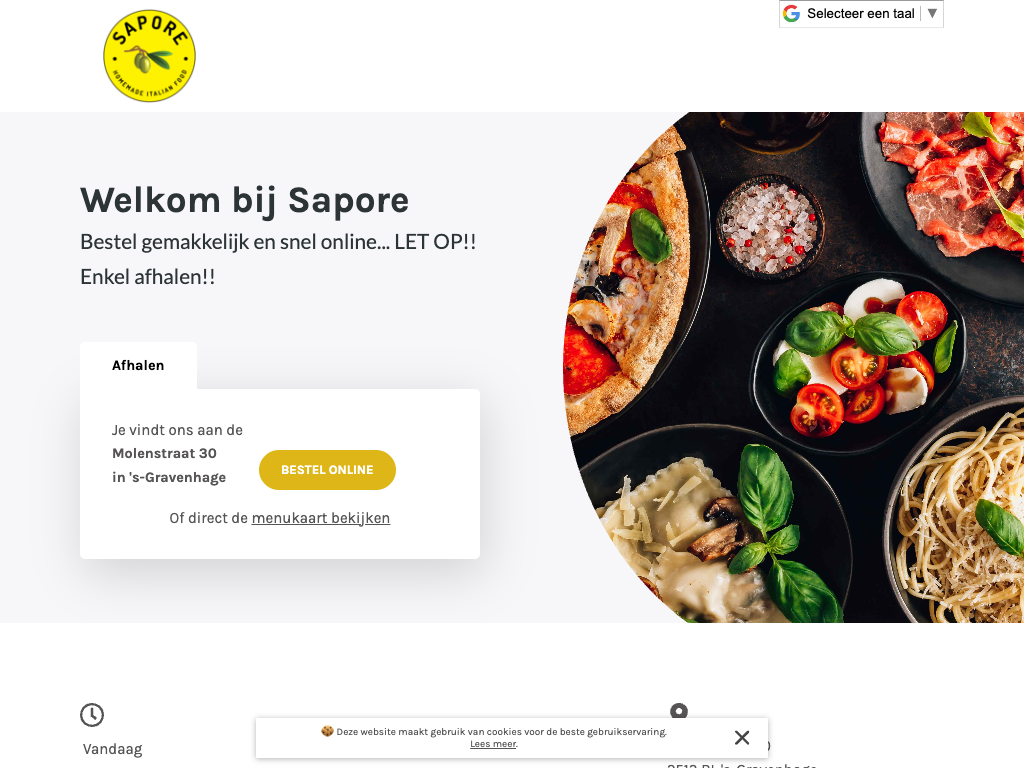Click the Je vindt ons aan de text
The width and height of the screenshot is (1024, 768).
pos(177,430)
